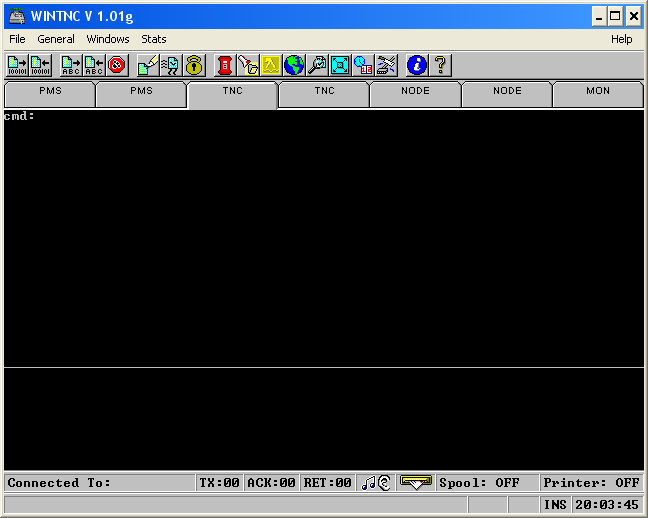Toggle the ear listen icon in status bar
The image size is (648, 518).
(384, 482)
